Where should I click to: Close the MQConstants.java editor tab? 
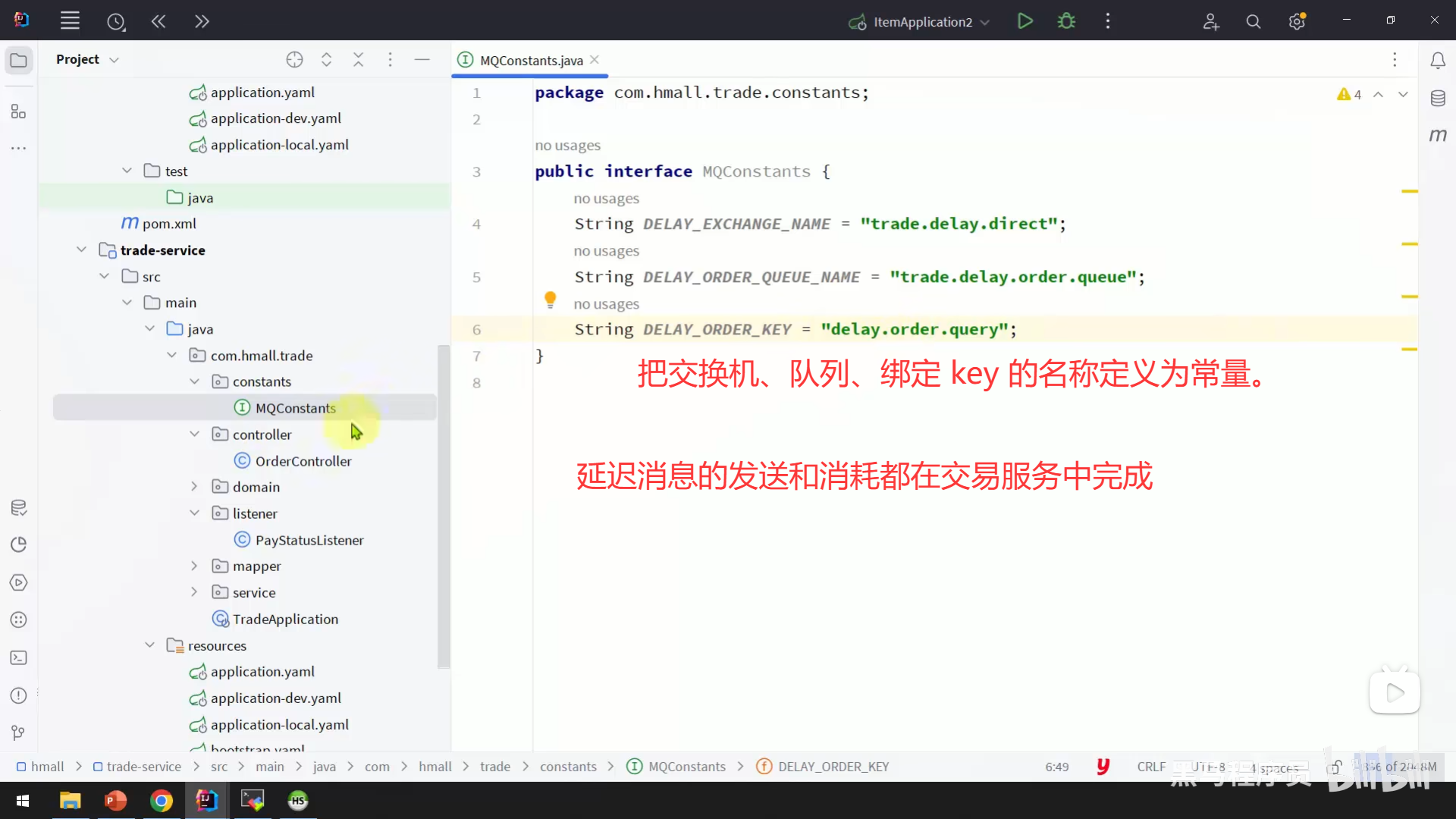pos(595,60)
